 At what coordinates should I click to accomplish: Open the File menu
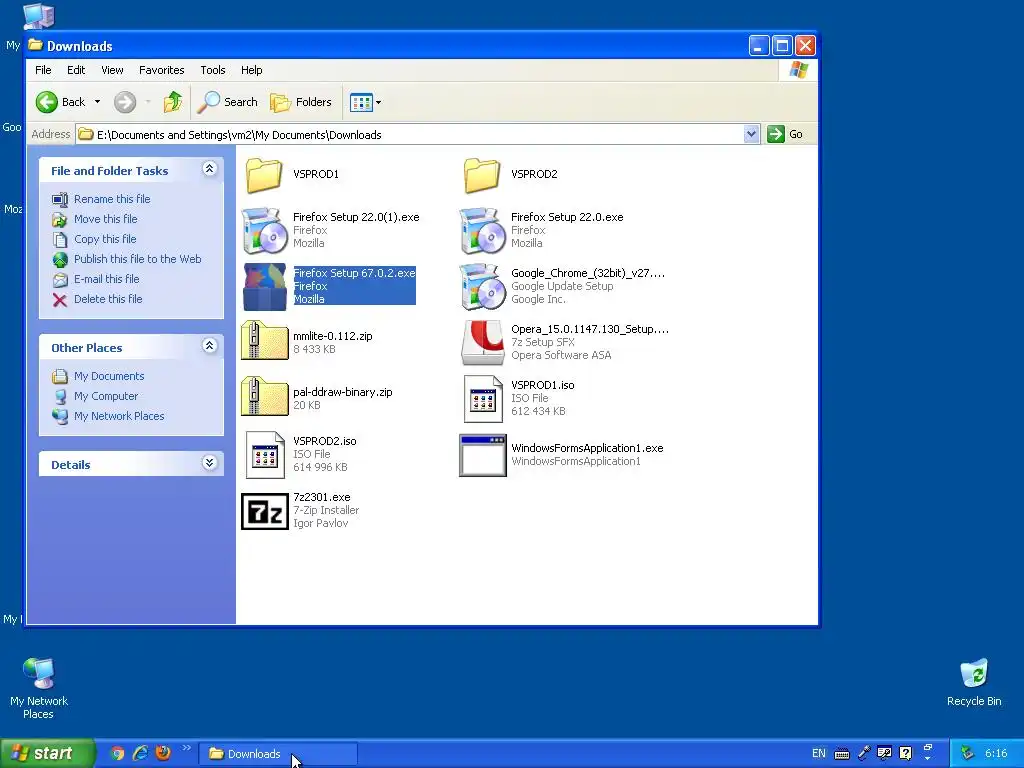[43, 70]
